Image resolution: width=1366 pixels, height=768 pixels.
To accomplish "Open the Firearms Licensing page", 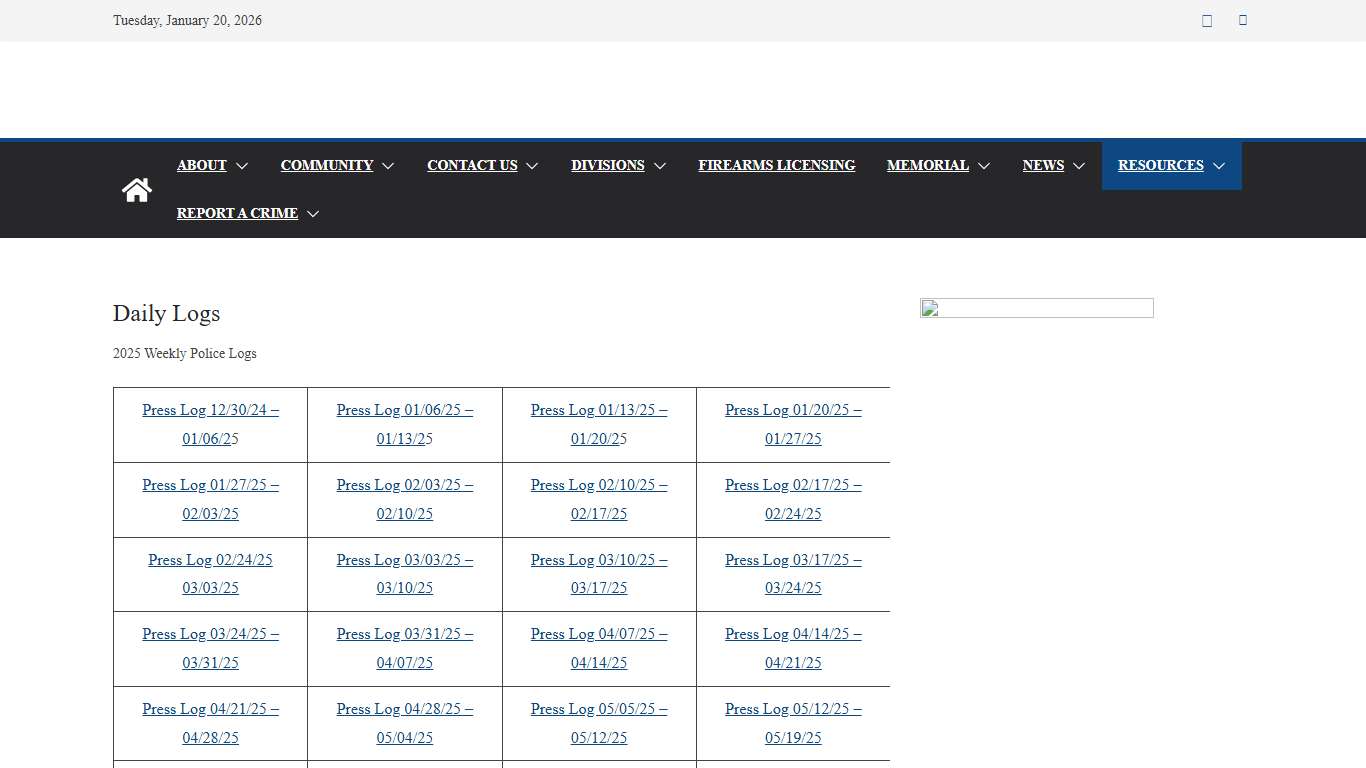I will coord(776,165).
